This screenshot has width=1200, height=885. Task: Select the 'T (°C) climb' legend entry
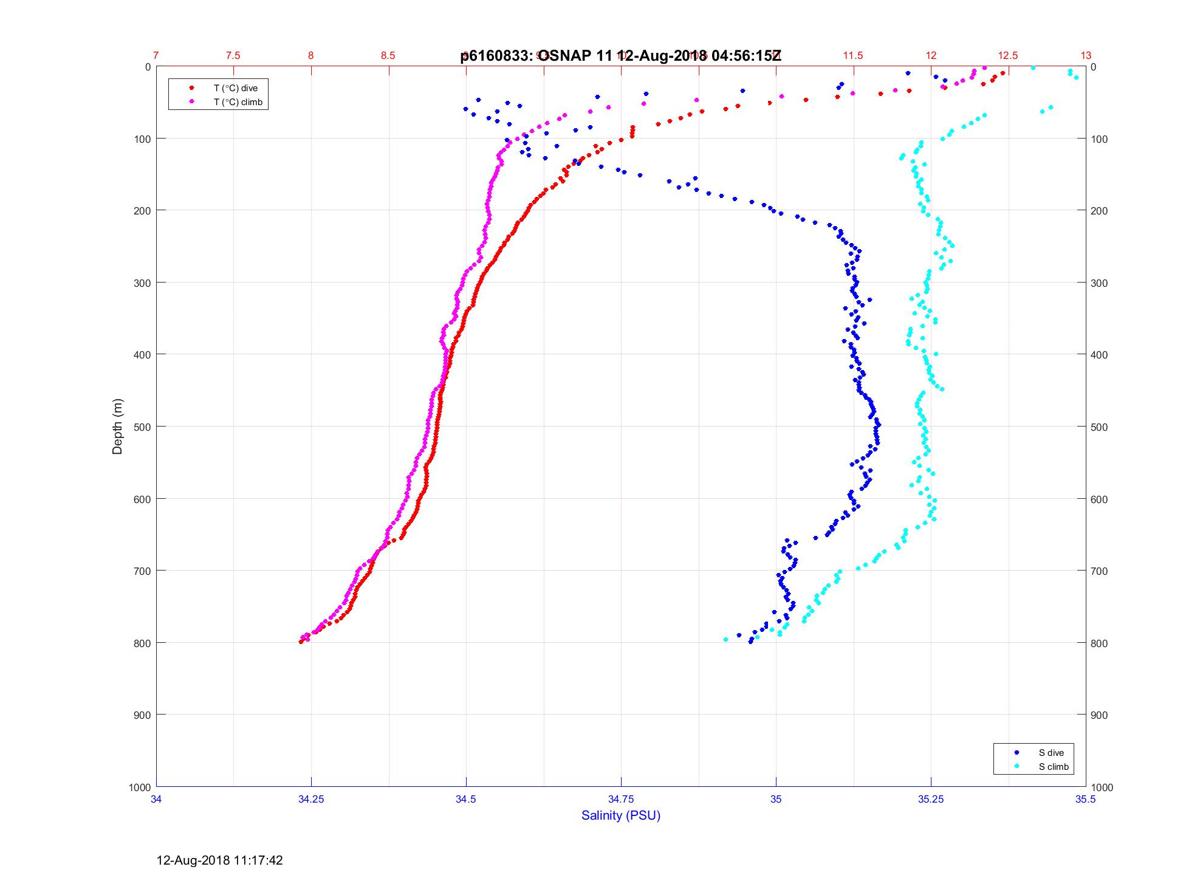(x=239, y=102)
